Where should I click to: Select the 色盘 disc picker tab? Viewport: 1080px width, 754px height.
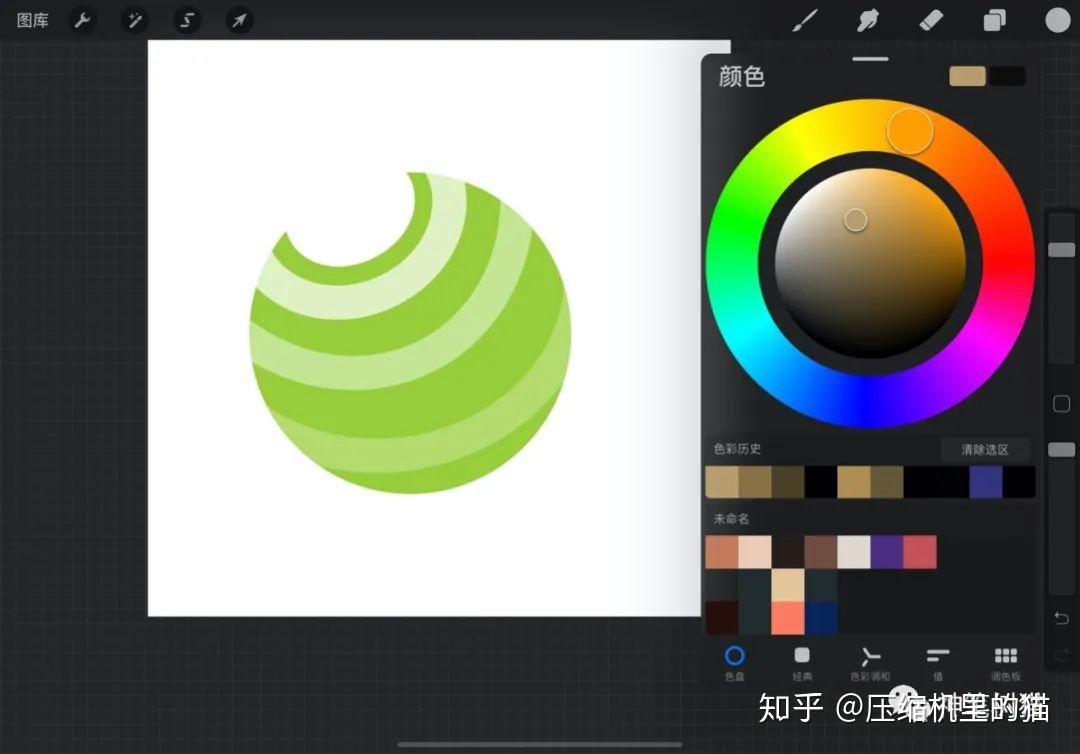click(736, 662)
